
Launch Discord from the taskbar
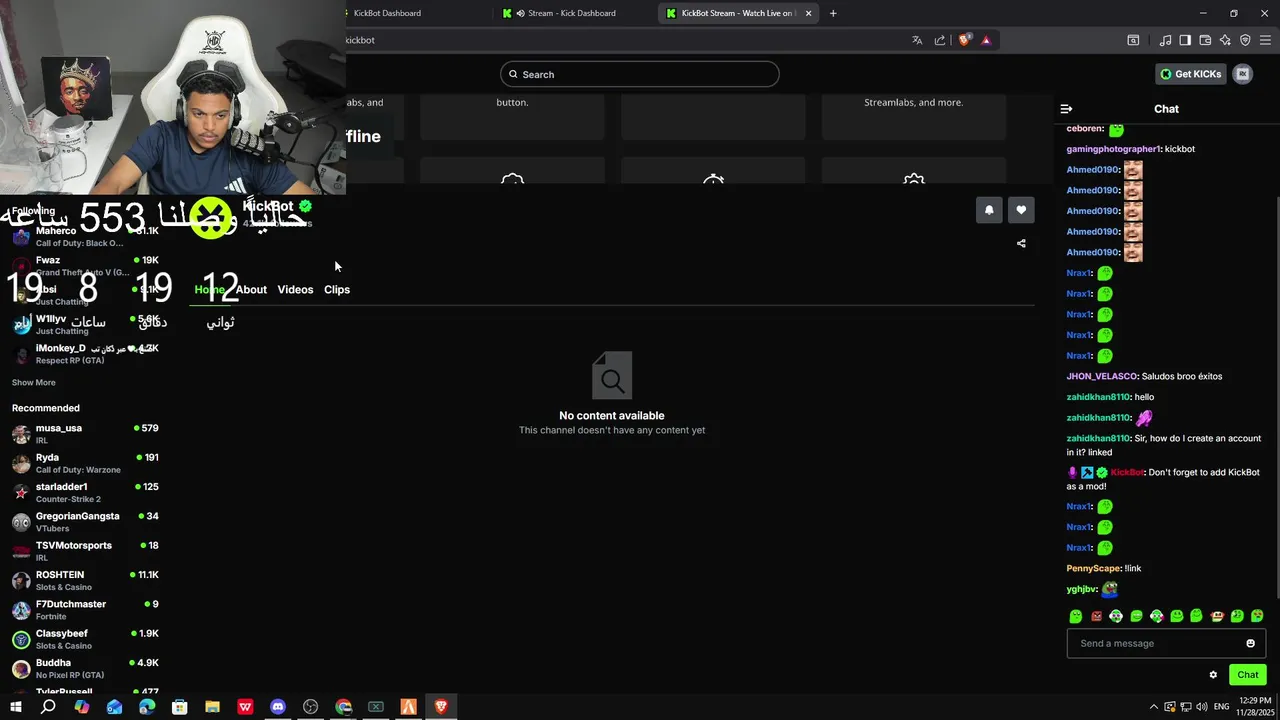[x=278, y=707]
